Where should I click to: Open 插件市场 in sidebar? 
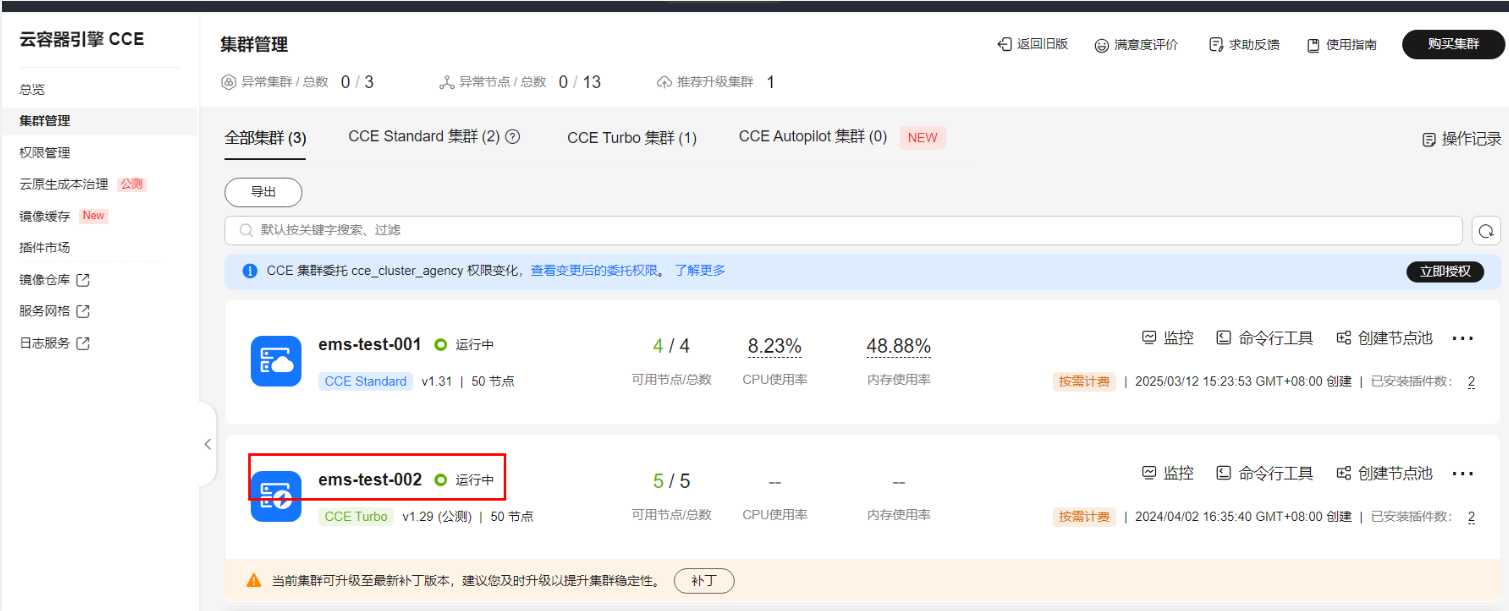[x=45, y=248]
